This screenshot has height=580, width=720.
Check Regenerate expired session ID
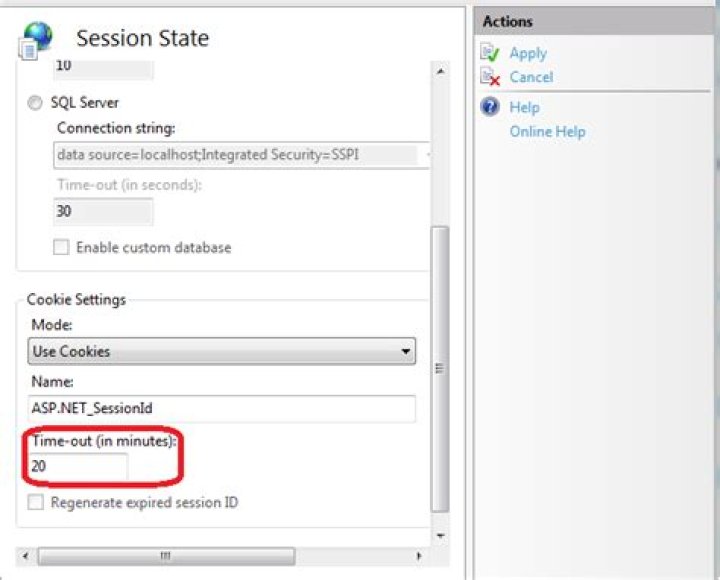pyautogui.click(x=35, y=502)
